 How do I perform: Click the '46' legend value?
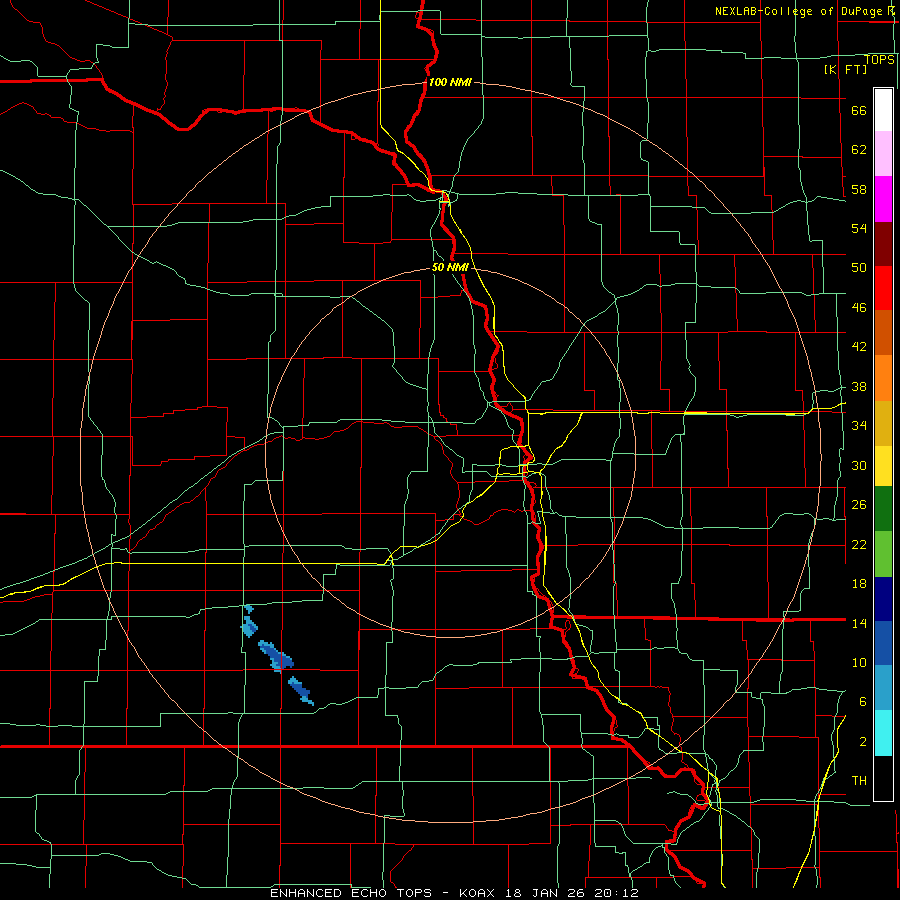click(x=859, y=308)
